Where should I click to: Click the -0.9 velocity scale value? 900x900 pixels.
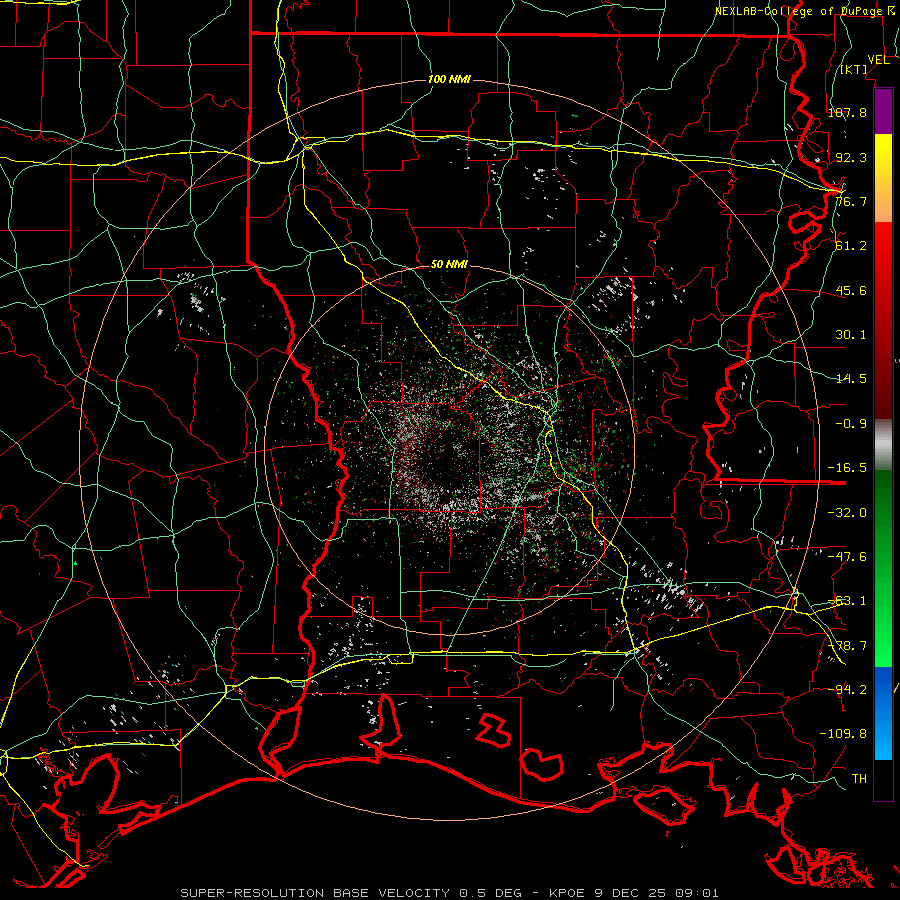pyautogui.click(x=851, y=424)
